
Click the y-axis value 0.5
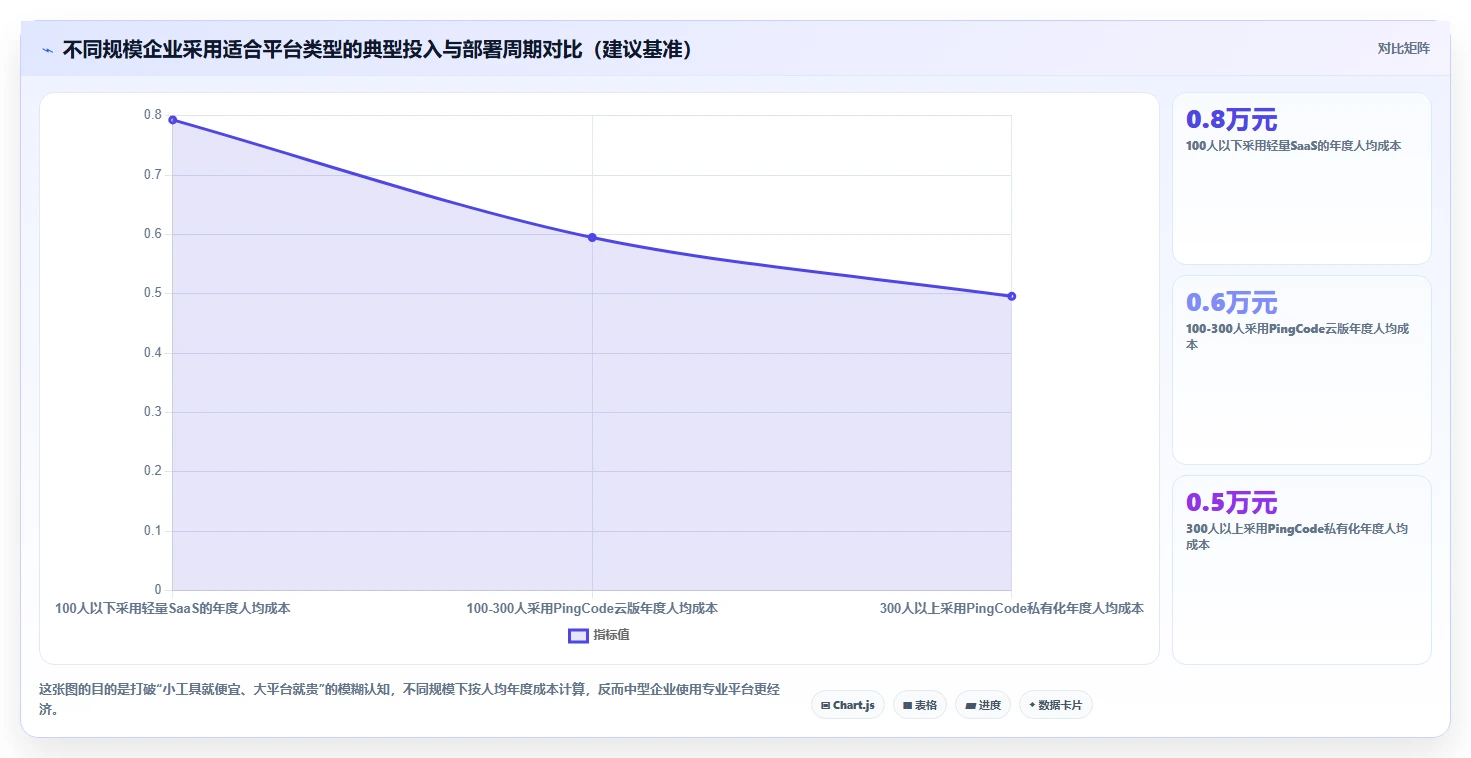[x=152, y=293]
